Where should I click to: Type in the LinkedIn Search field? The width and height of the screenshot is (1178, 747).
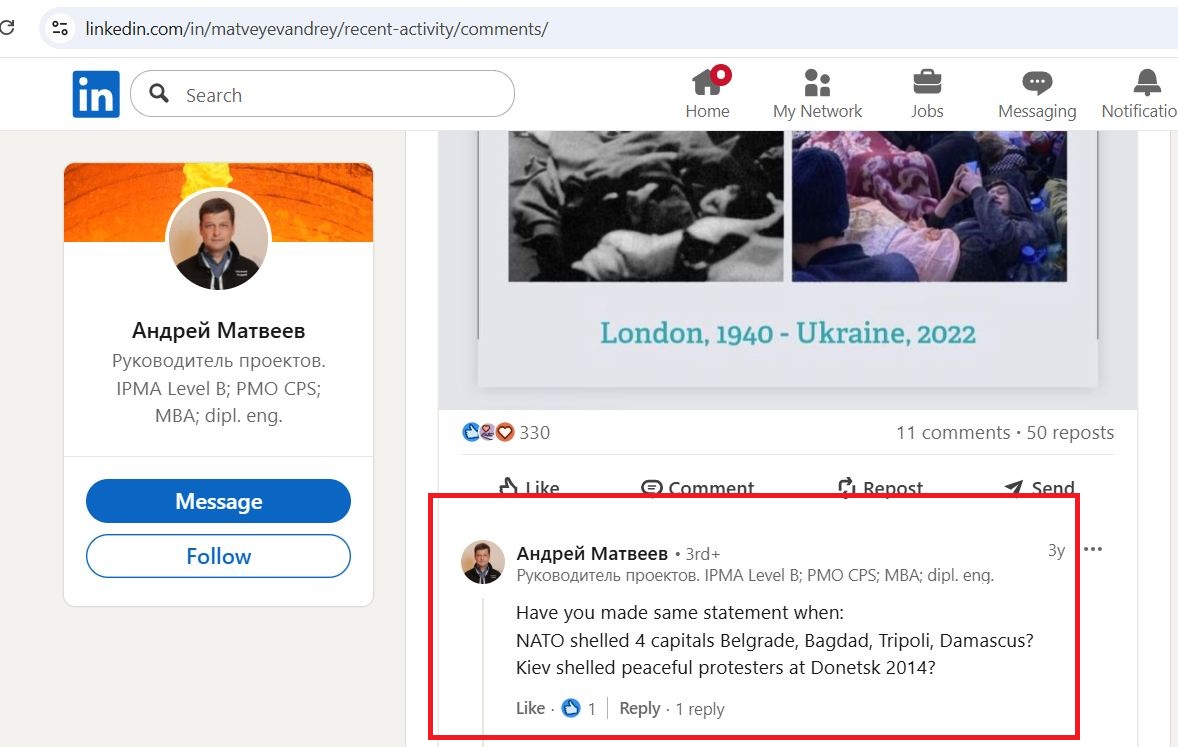(340, 95)
